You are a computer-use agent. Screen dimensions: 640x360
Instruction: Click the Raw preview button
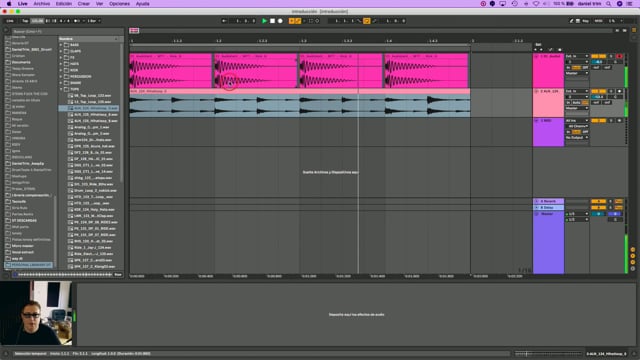(x=118, y=275)
